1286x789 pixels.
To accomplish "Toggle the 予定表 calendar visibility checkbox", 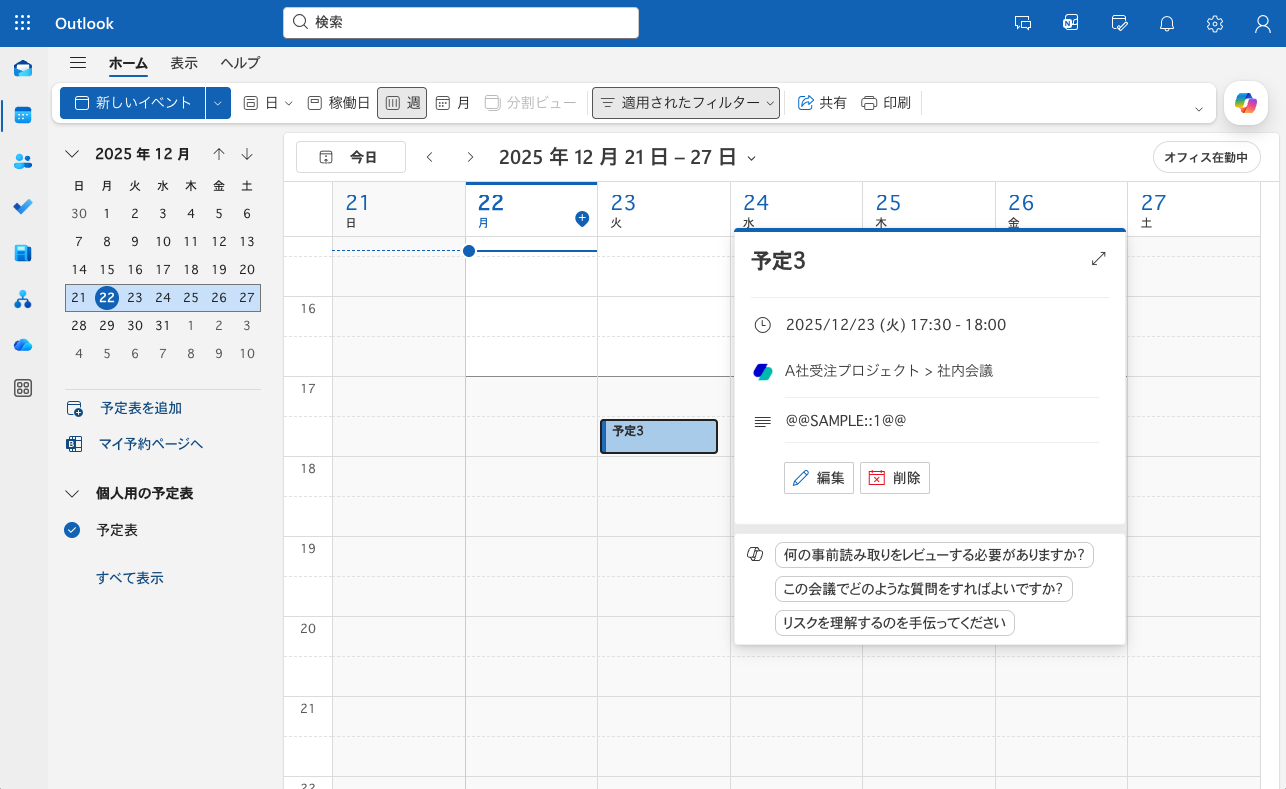I will [x=71, y=530].
